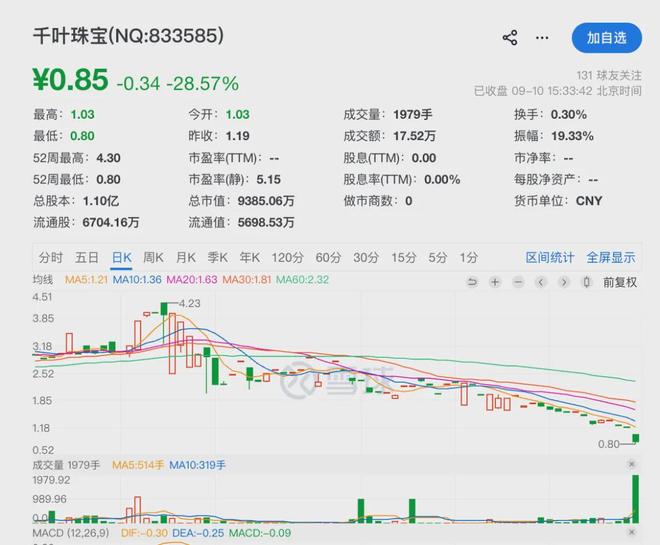The image size is (660, 545).
Task: Click the DEA:-0.25 value label
Action: [198, 533]
